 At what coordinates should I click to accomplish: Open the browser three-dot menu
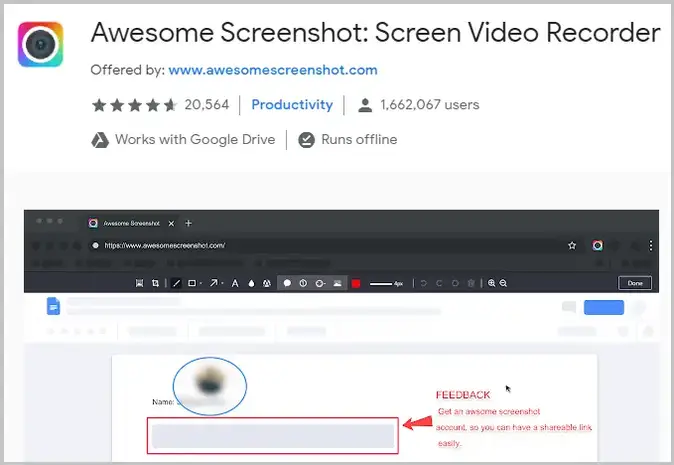pyautogui.click(x=651, y=245)
